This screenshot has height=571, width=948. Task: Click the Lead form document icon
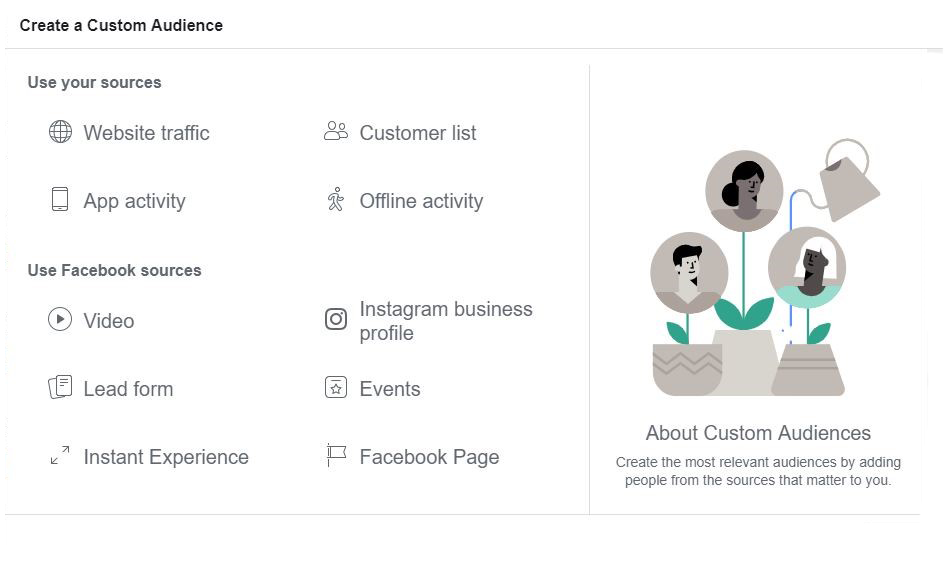coord(60,387)
